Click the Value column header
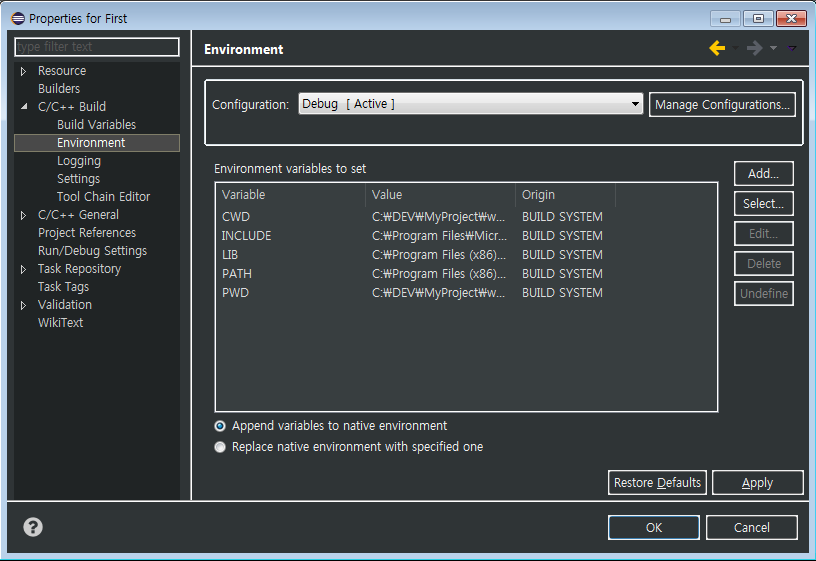Screen dimensions: 816x561 pyautogui.click(x=440, y=195)
